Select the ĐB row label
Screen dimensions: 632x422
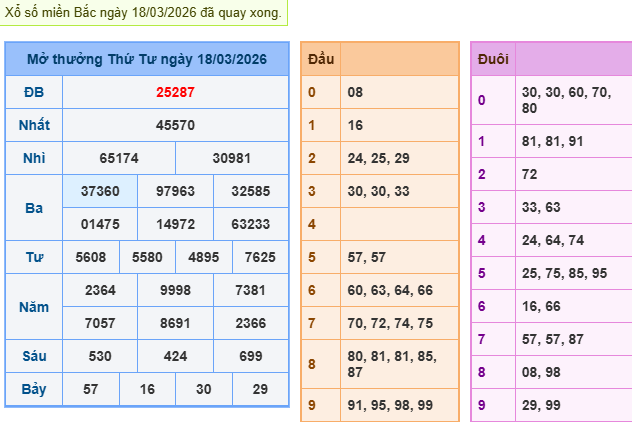click(x=33, y=93)
